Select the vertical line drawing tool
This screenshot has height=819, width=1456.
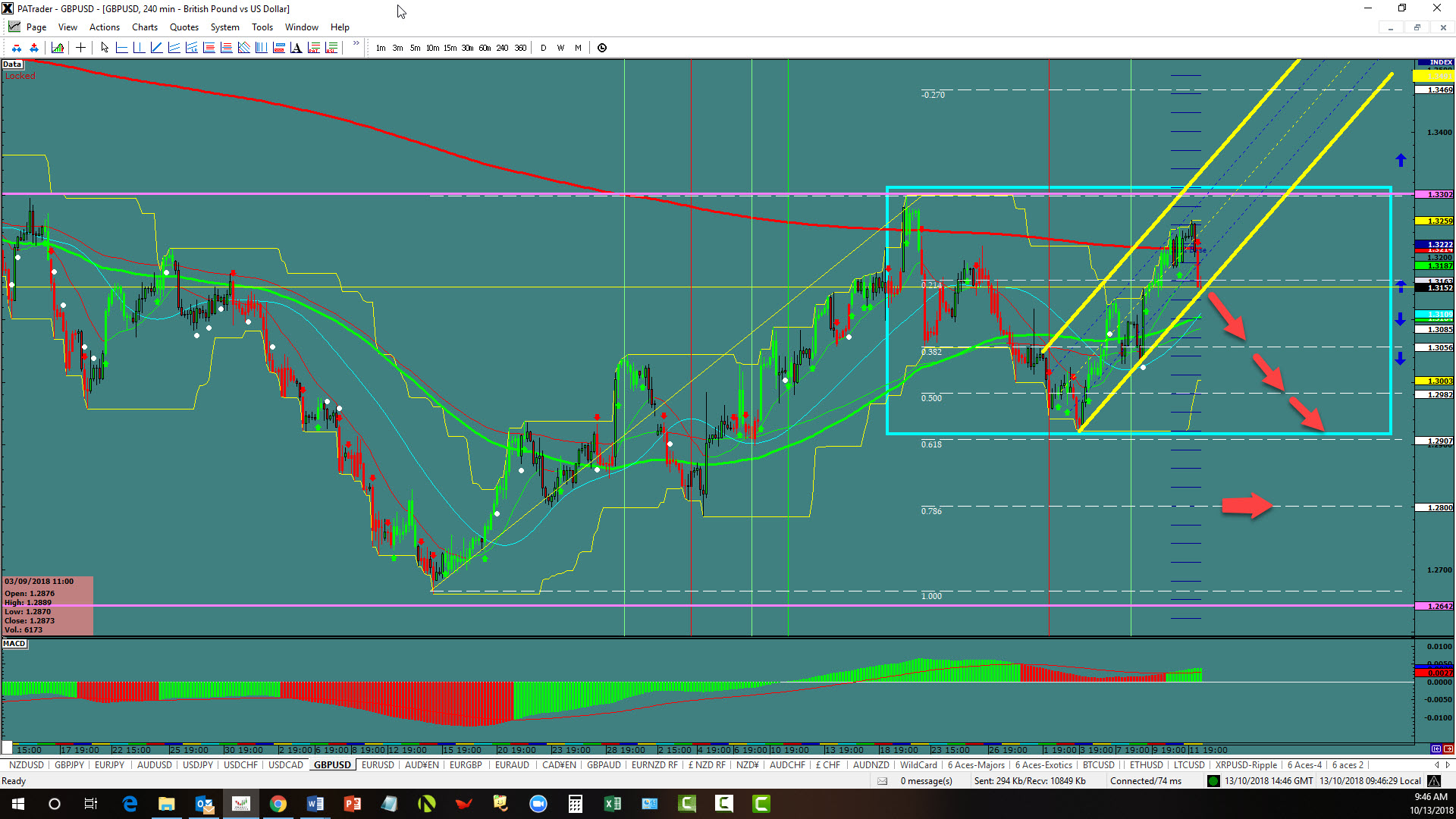(x=139, y=48)
